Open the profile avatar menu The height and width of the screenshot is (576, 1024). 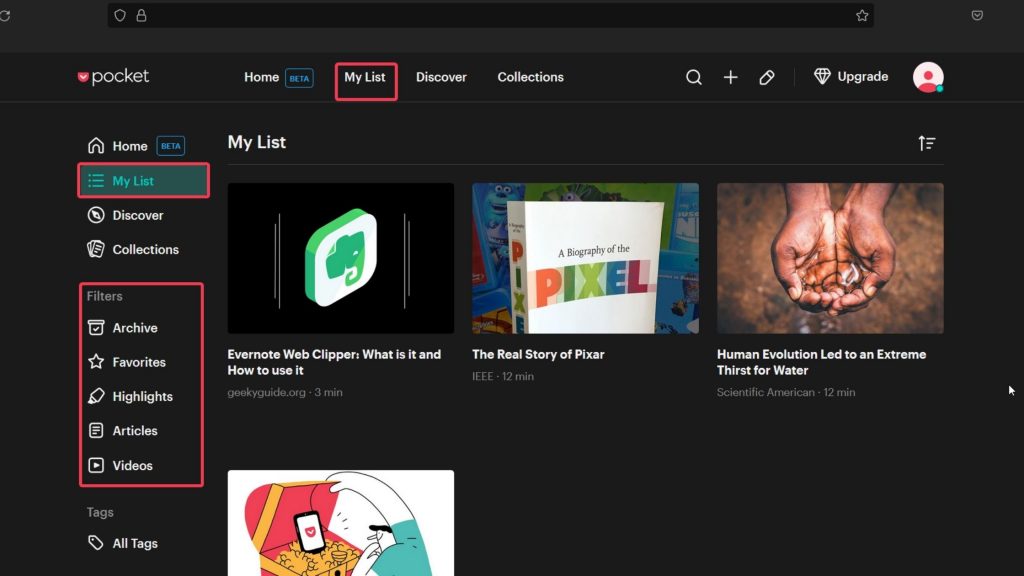[928, 77]
